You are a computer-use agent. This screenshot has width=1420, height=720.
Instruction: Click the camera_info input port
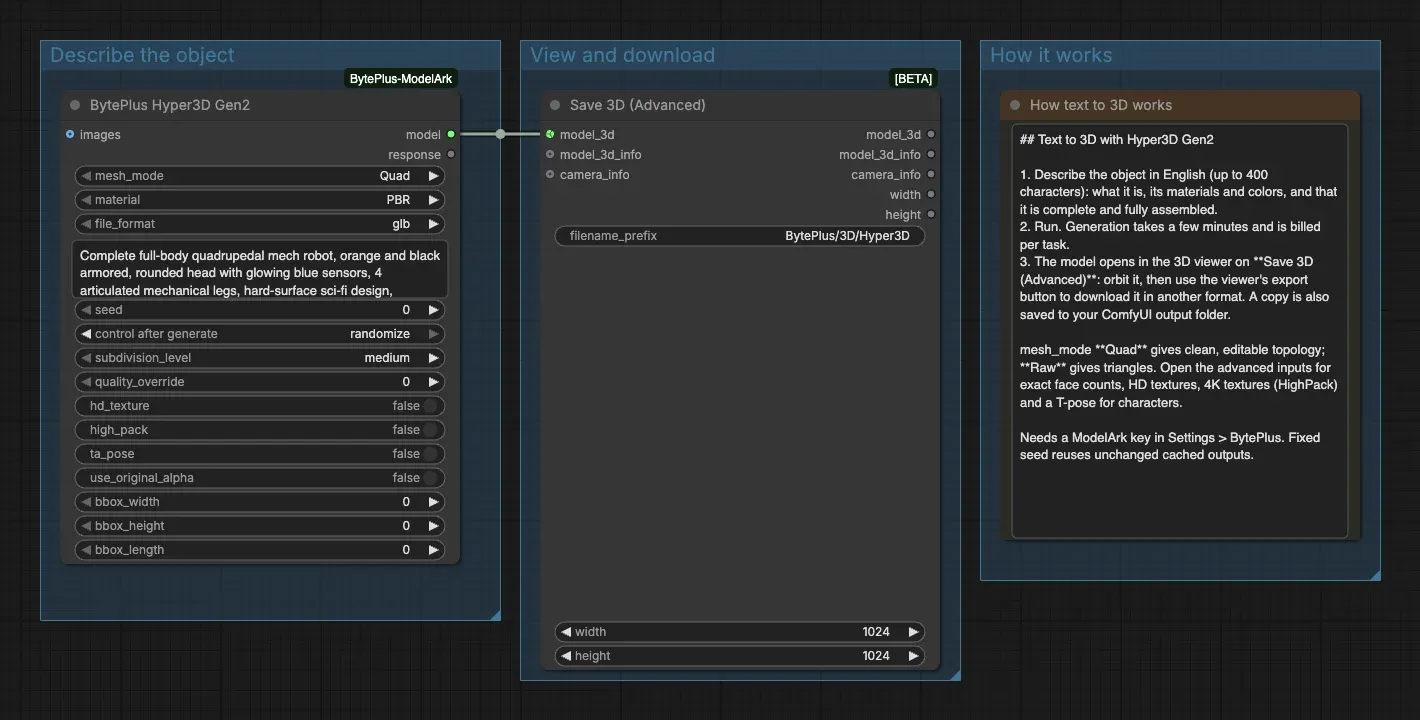550,174
